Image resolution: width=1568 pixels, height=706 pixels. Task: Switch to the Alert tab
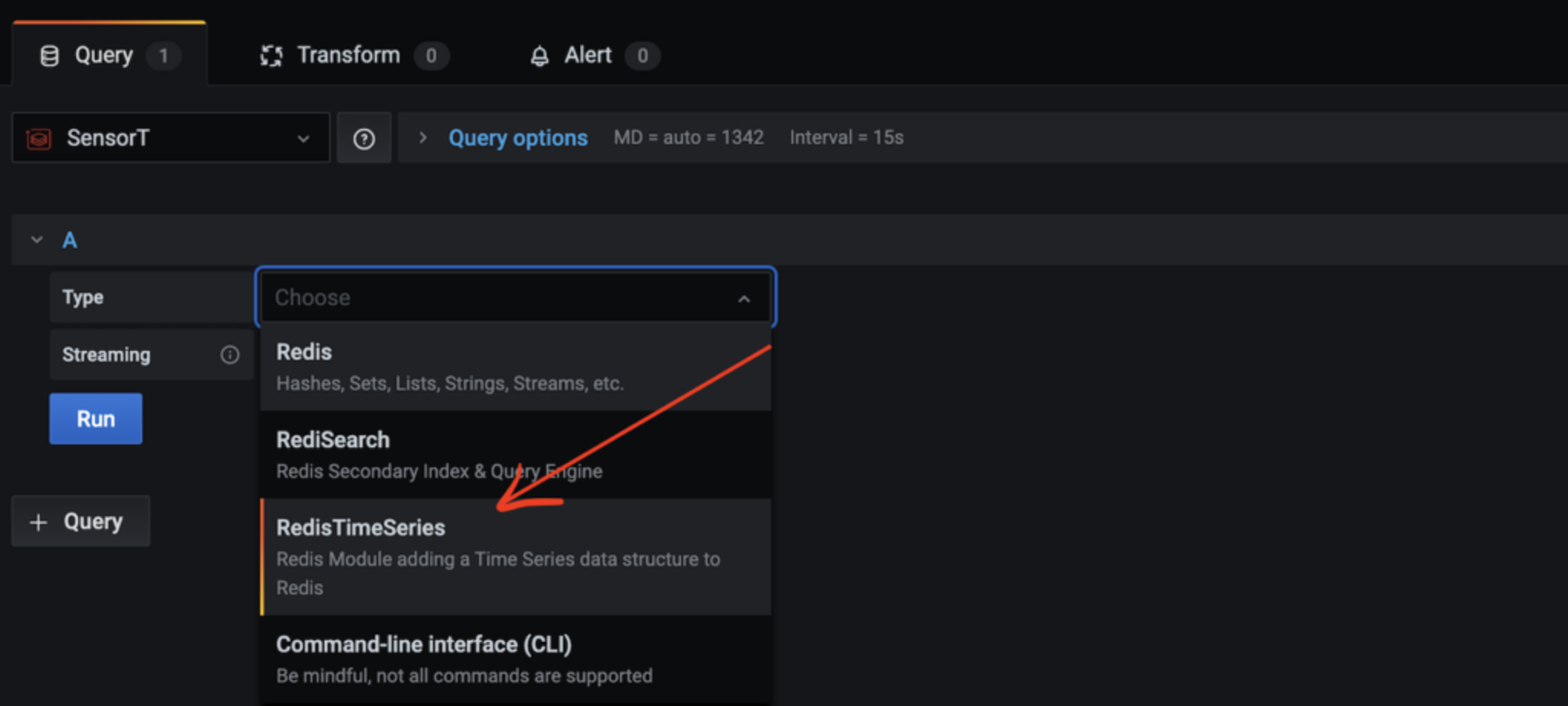588,56
